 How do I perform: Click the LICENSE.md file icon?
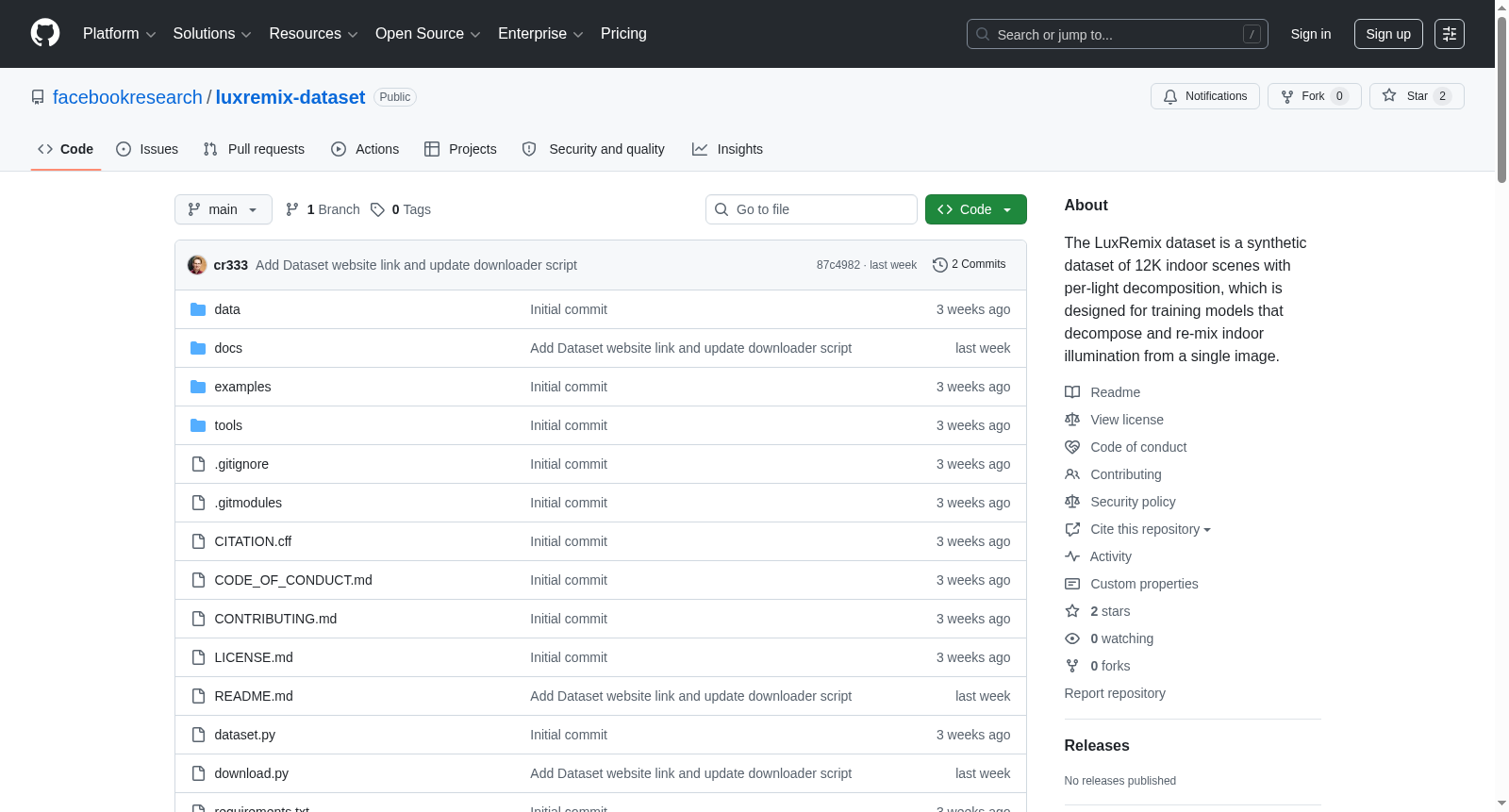[x=198, y=657]
